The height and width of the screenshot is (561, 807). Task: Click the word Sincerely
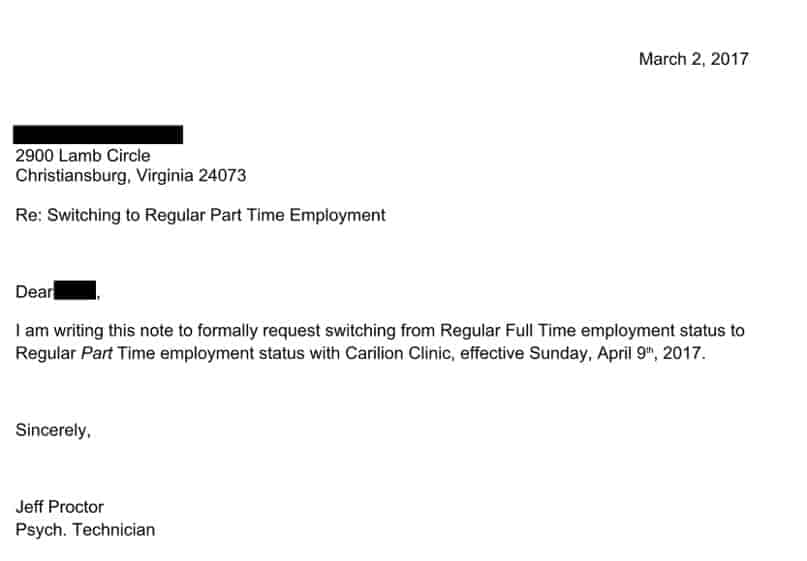[x=53, y=431]
